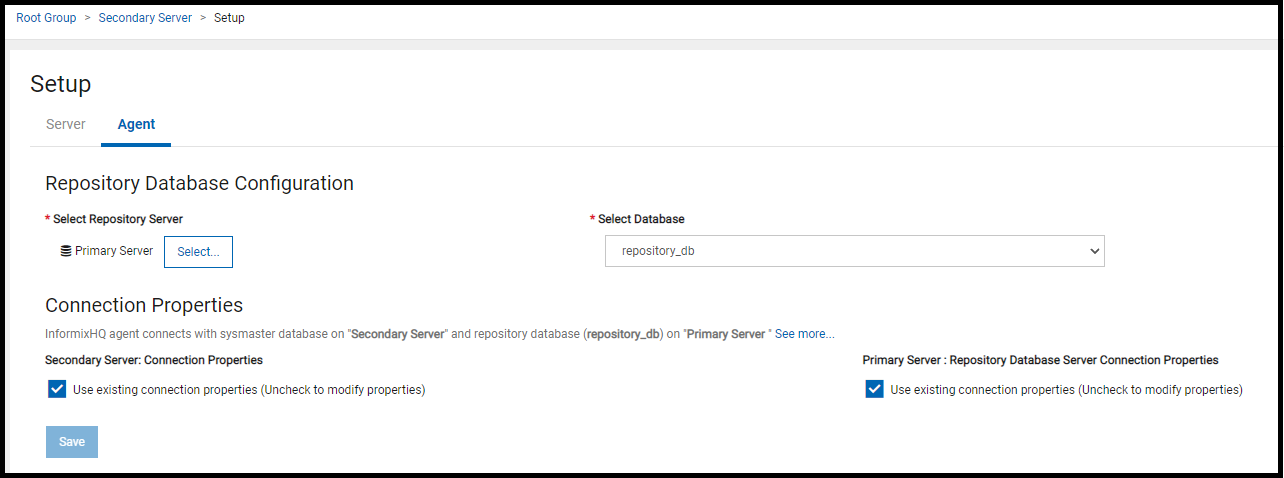Uncheck Primary Server existing connection properties checkbox

[x=874, y=389]
